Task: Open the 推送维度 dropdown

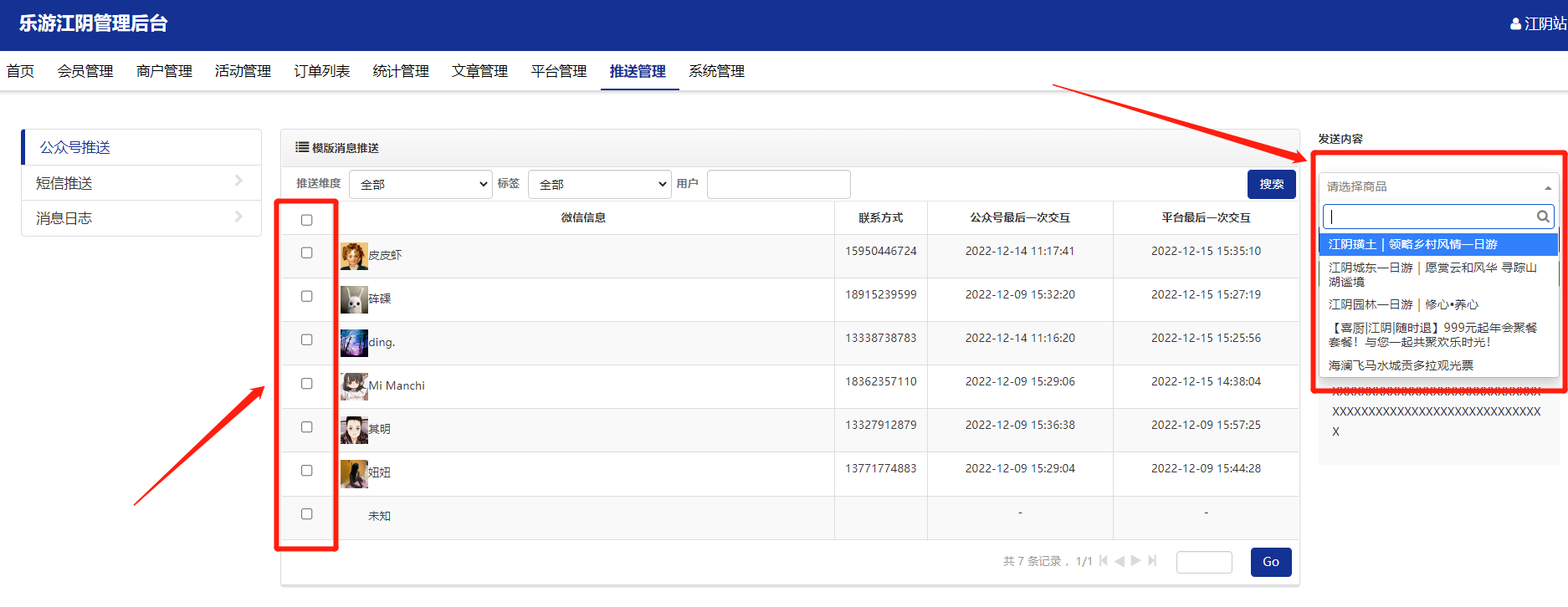Action: [x=420, y=185]
